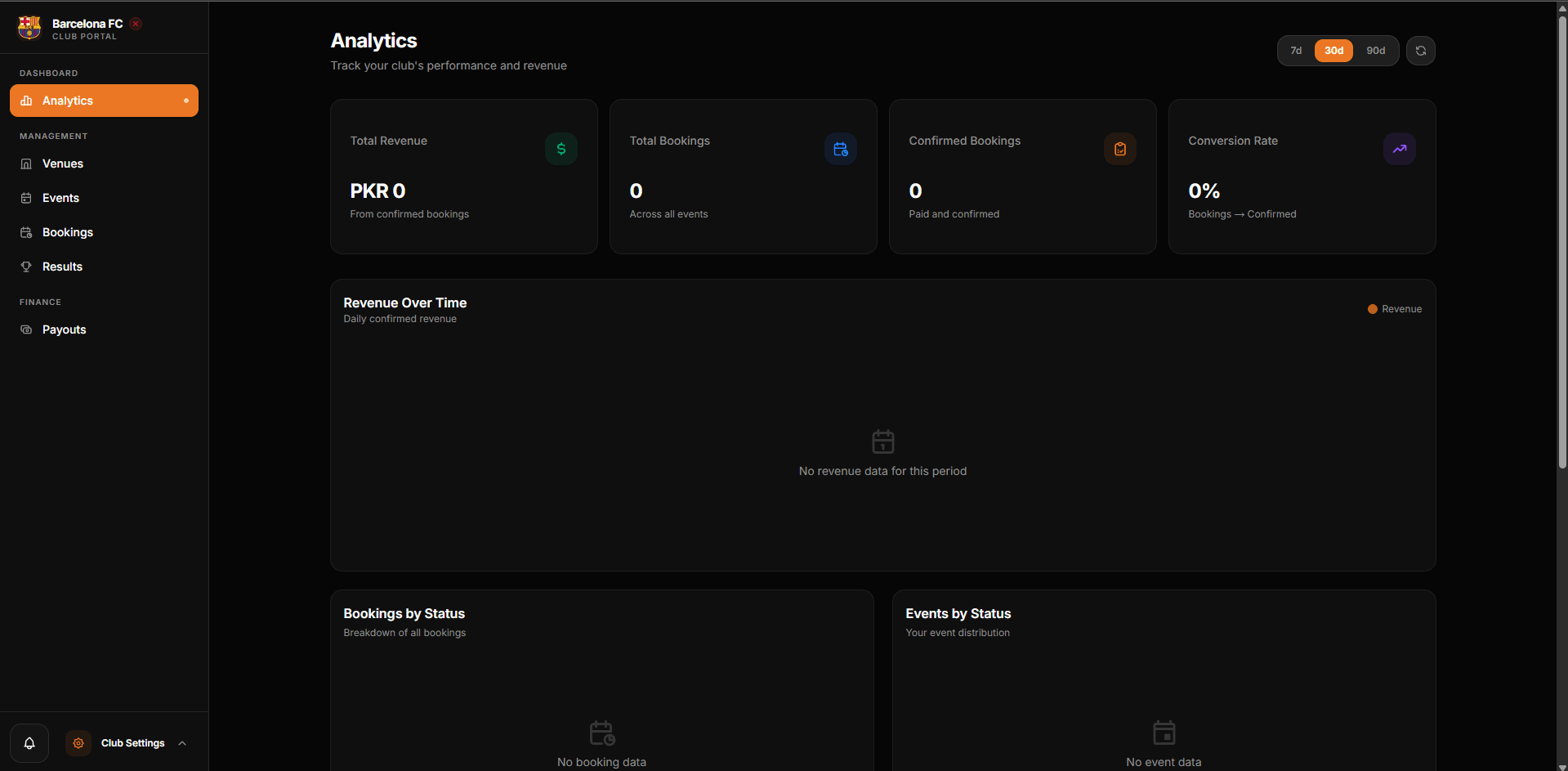Select the 7d time range
Screen dimensions: 1568x771
(1296, 51)
